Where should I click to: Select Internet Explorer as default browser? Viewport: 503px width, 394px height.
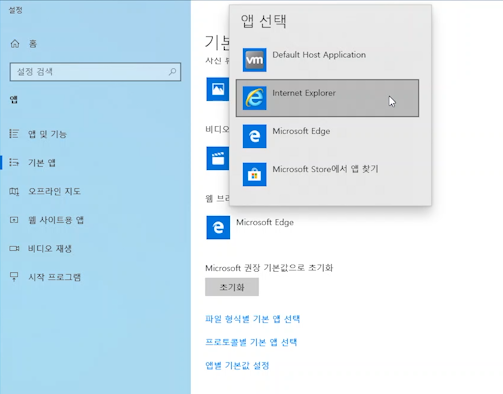point(327,98)
